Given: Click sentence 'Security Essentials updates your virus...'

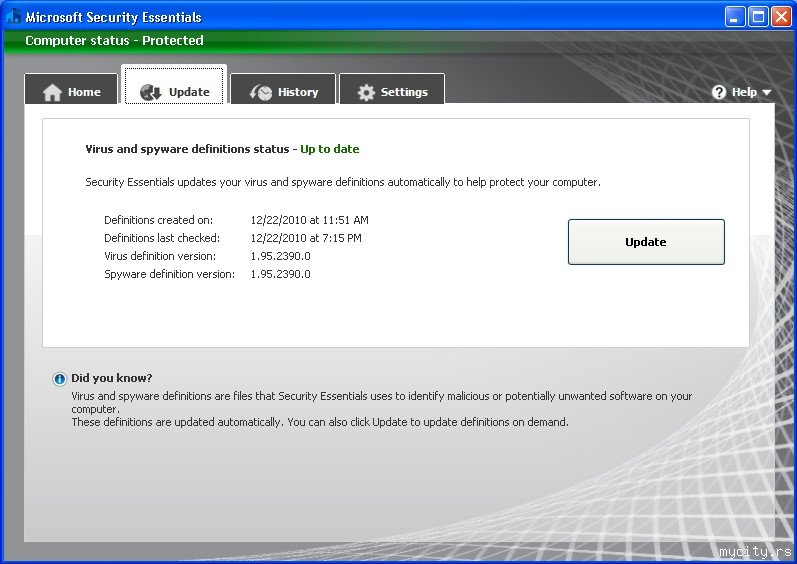Looking at the screenshot, I should (343, 182).
